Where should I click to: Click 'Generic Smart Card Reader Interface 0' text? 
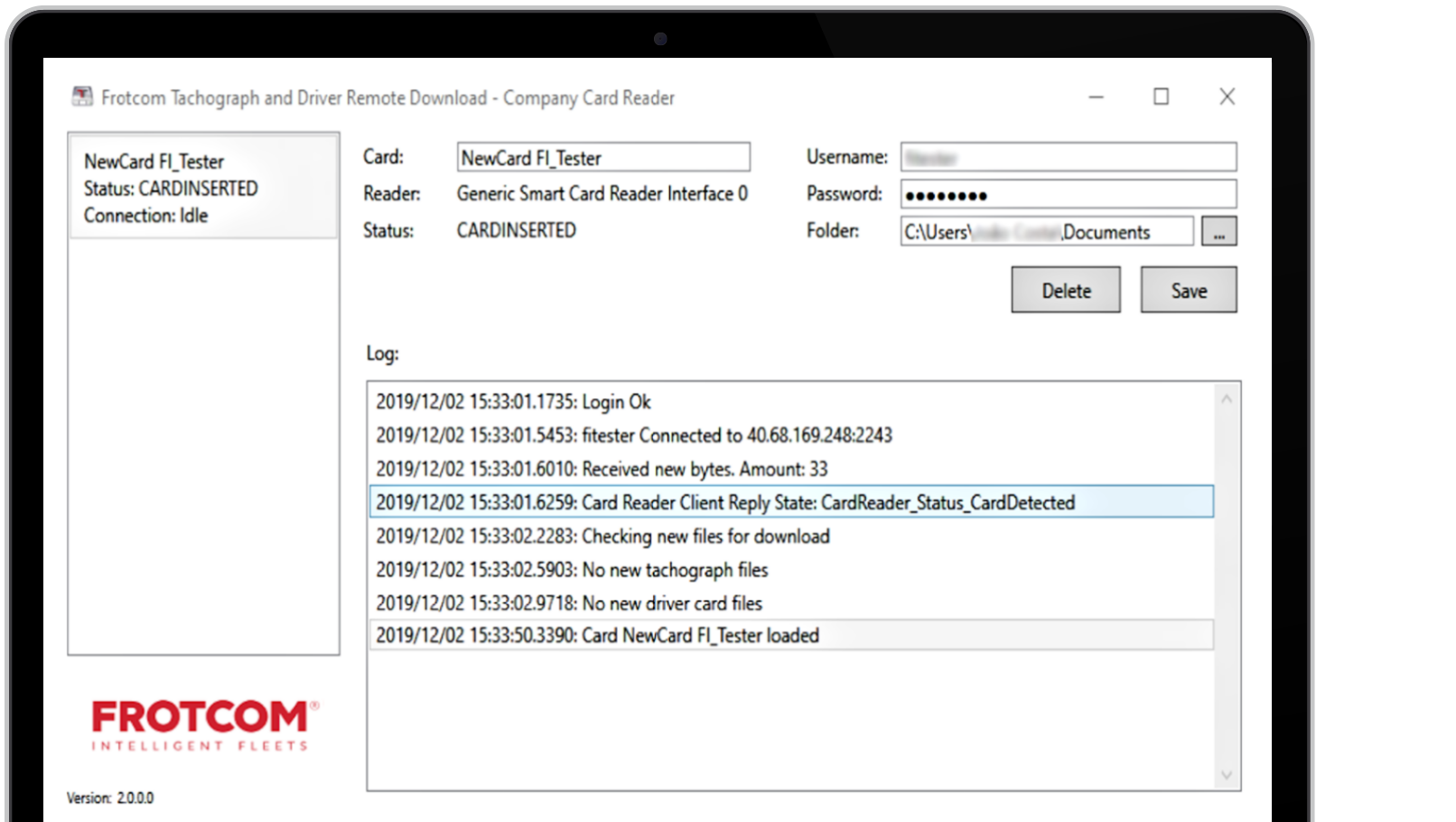pos(602,193)
